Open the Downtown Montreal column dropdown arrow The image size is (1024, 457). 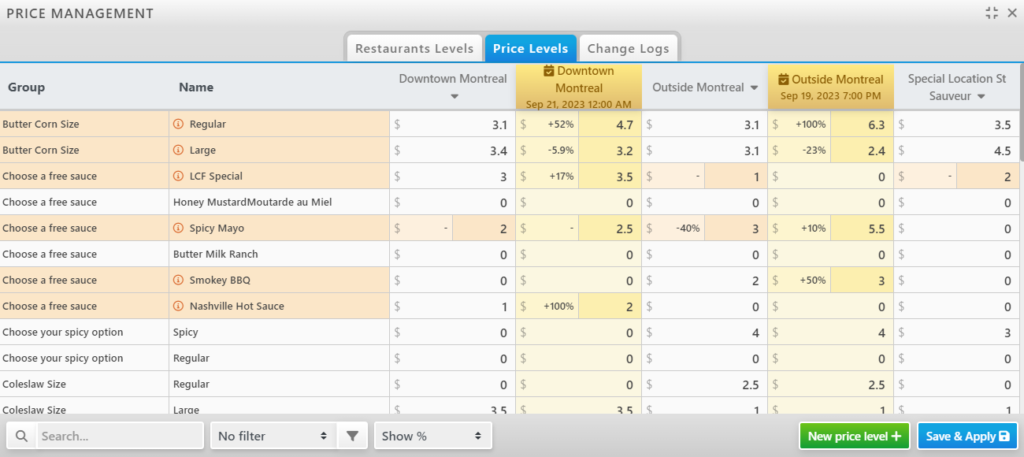click(x=454, y=97)
